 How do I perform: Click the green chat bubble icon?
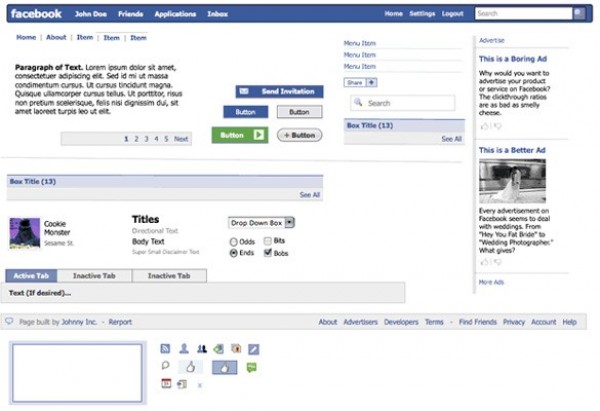click(252, 367)
